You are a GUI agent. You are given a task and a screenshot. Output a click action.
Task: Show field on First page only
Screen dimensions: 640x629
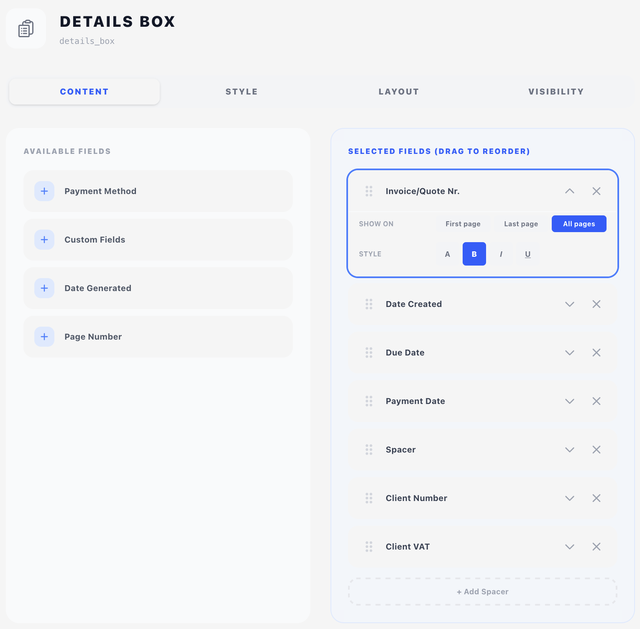point(463,224)
